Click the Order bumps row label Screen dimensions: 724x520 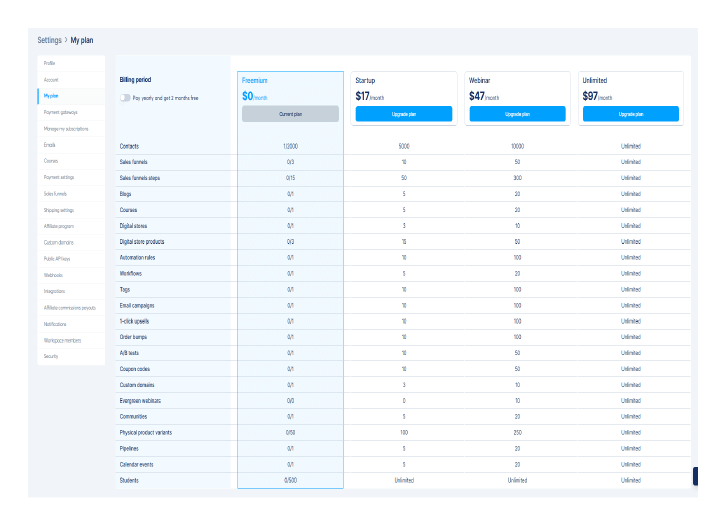point(133,337)
